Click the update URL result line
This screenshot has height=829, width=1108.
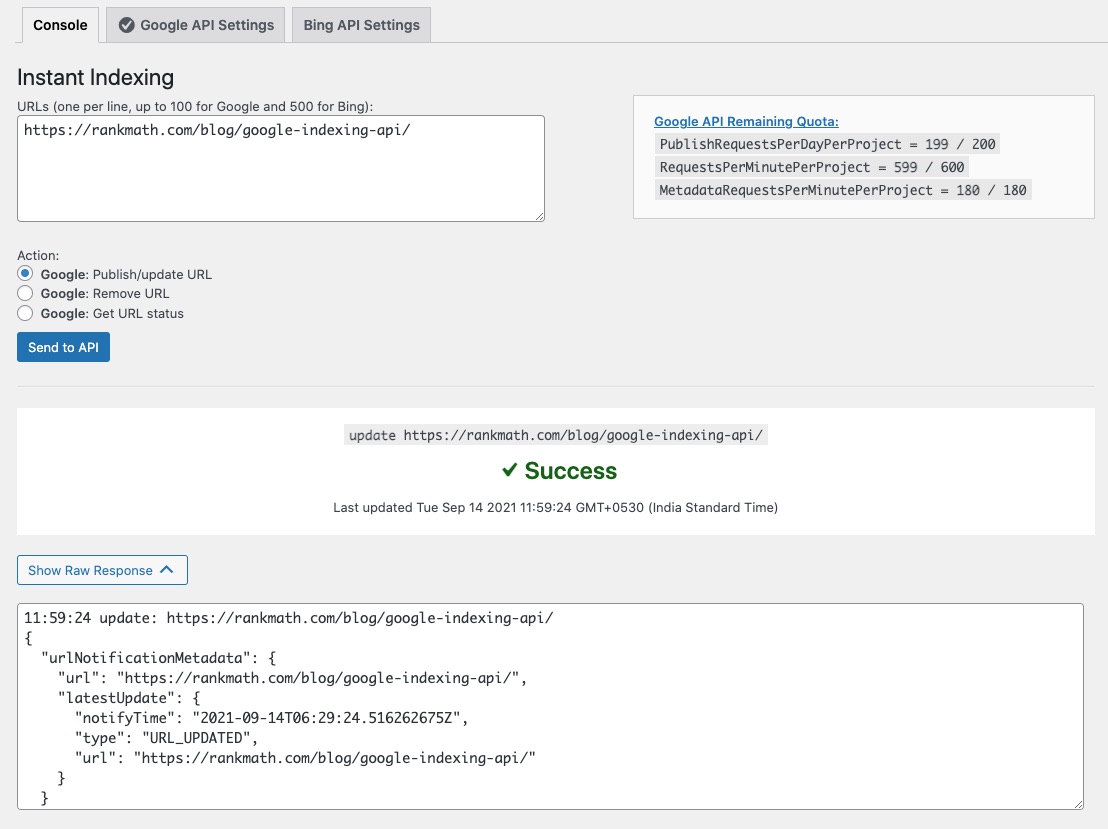555,435
